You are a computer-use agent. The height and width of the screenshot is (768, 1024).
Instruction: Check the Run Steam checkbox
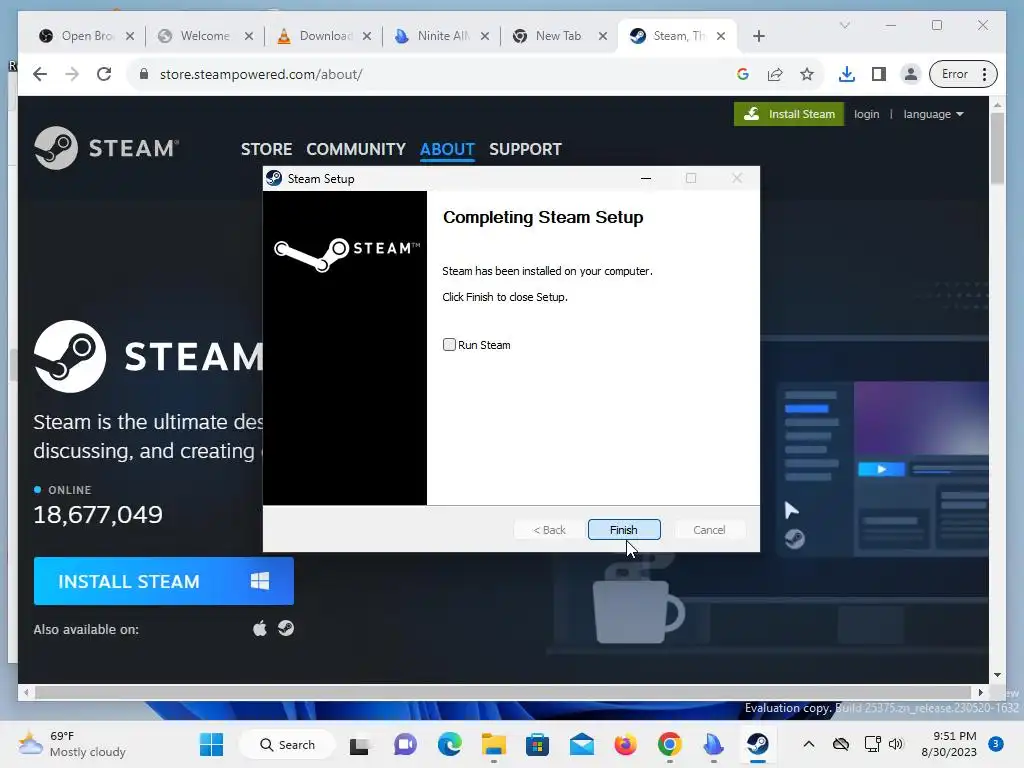[x=449, y=344]
